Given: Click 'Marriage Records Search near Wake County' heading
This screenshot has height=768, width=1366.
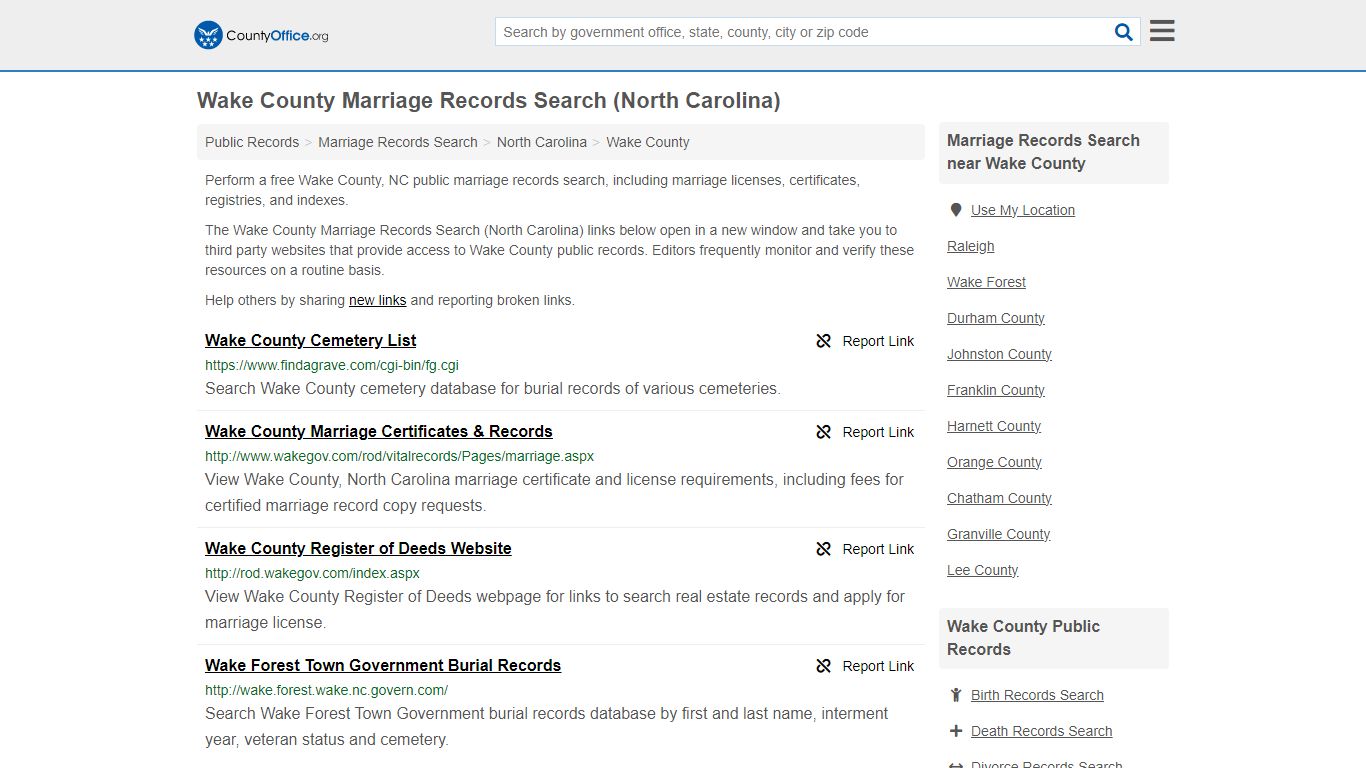Looking at the screenshot, I should tap(1043, 152).
